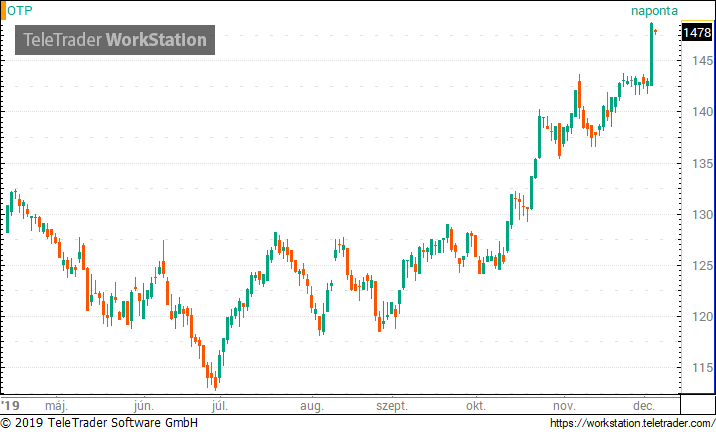Click the tall green December breakout candle

[652, 54]
